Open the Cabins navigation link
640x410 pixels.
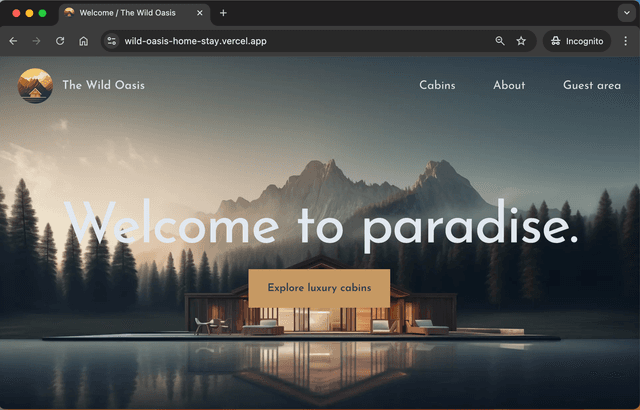pos(437,85)
